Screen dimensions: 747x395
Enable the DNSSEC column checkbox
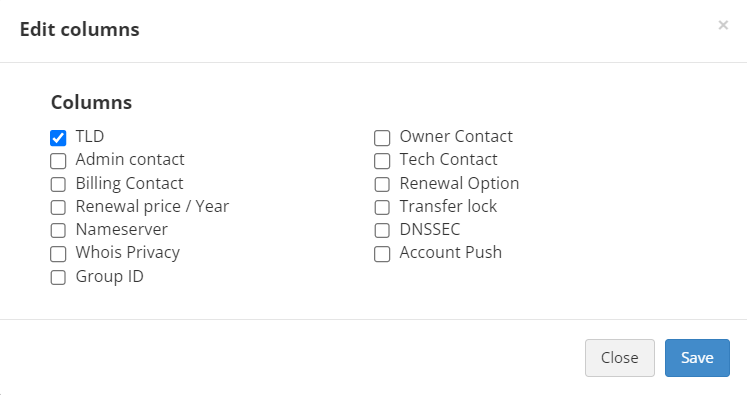pos(382,231)
